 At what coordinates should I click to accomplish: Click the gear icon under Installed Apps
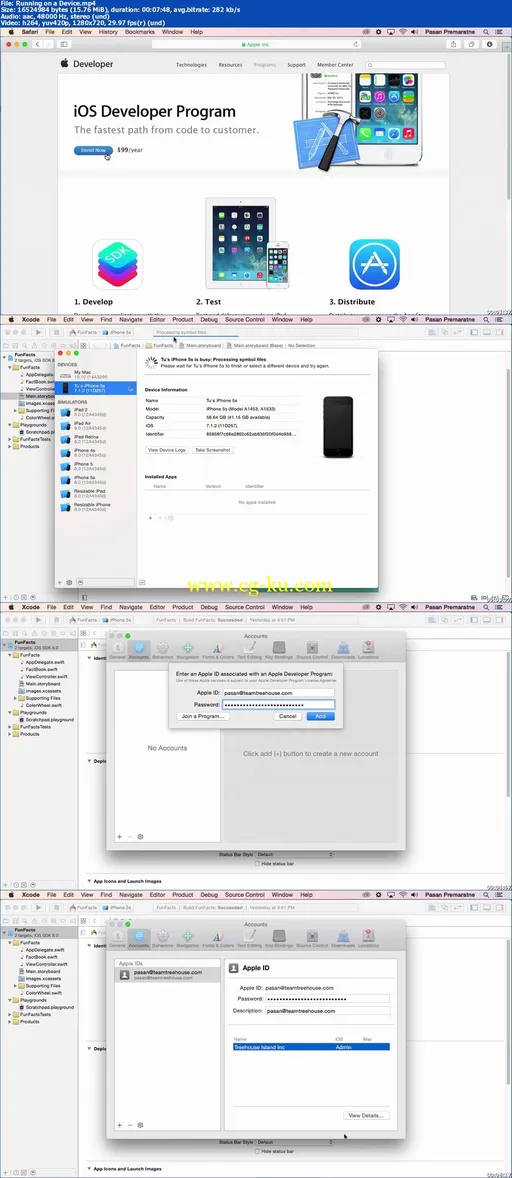point(170,518)
